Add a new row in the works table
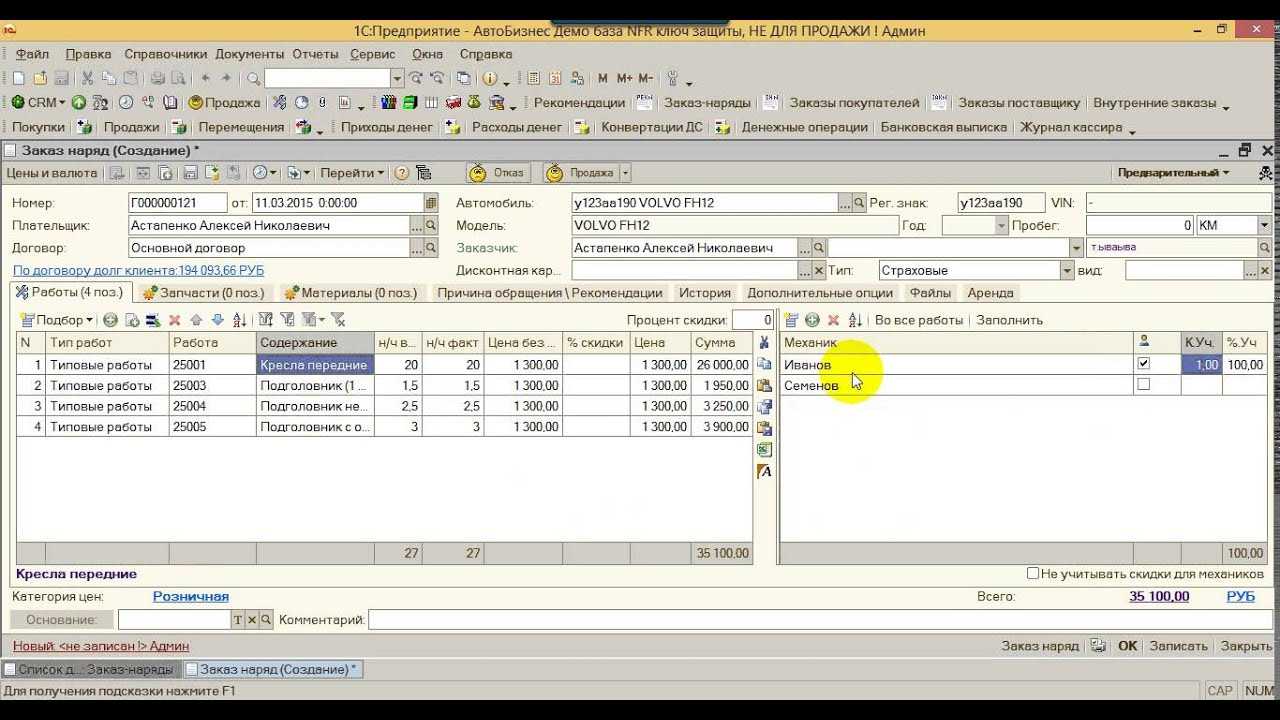The image size is (1280, 720). pyautogui.click(x=110, y=320)
